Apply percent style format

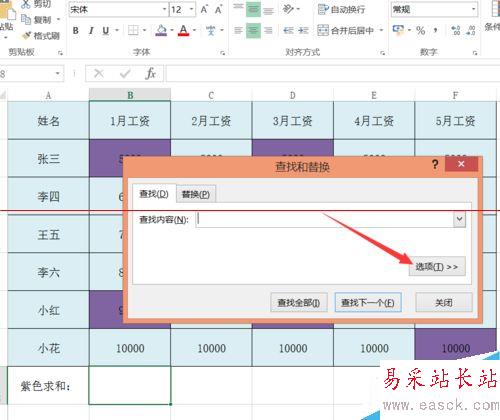coord(421,31)
